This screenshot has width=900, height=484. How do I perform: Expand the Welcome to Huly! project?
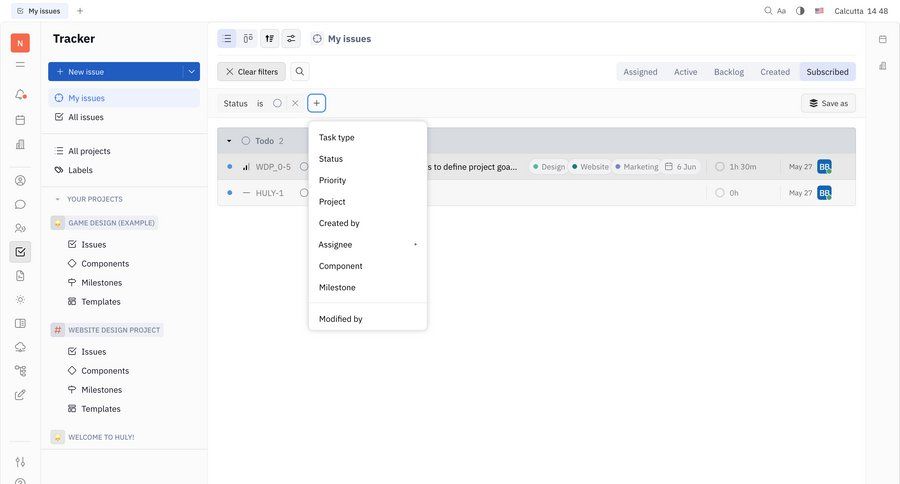tap(94, 437)
